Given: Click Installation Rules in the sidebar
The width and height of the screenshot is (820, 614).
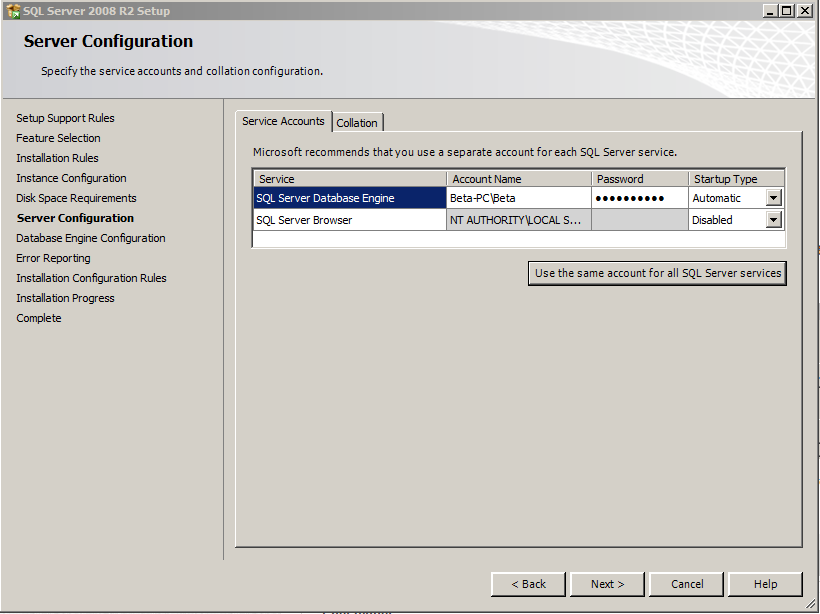Looking at the screenshot, I should (x=57, y=158).
